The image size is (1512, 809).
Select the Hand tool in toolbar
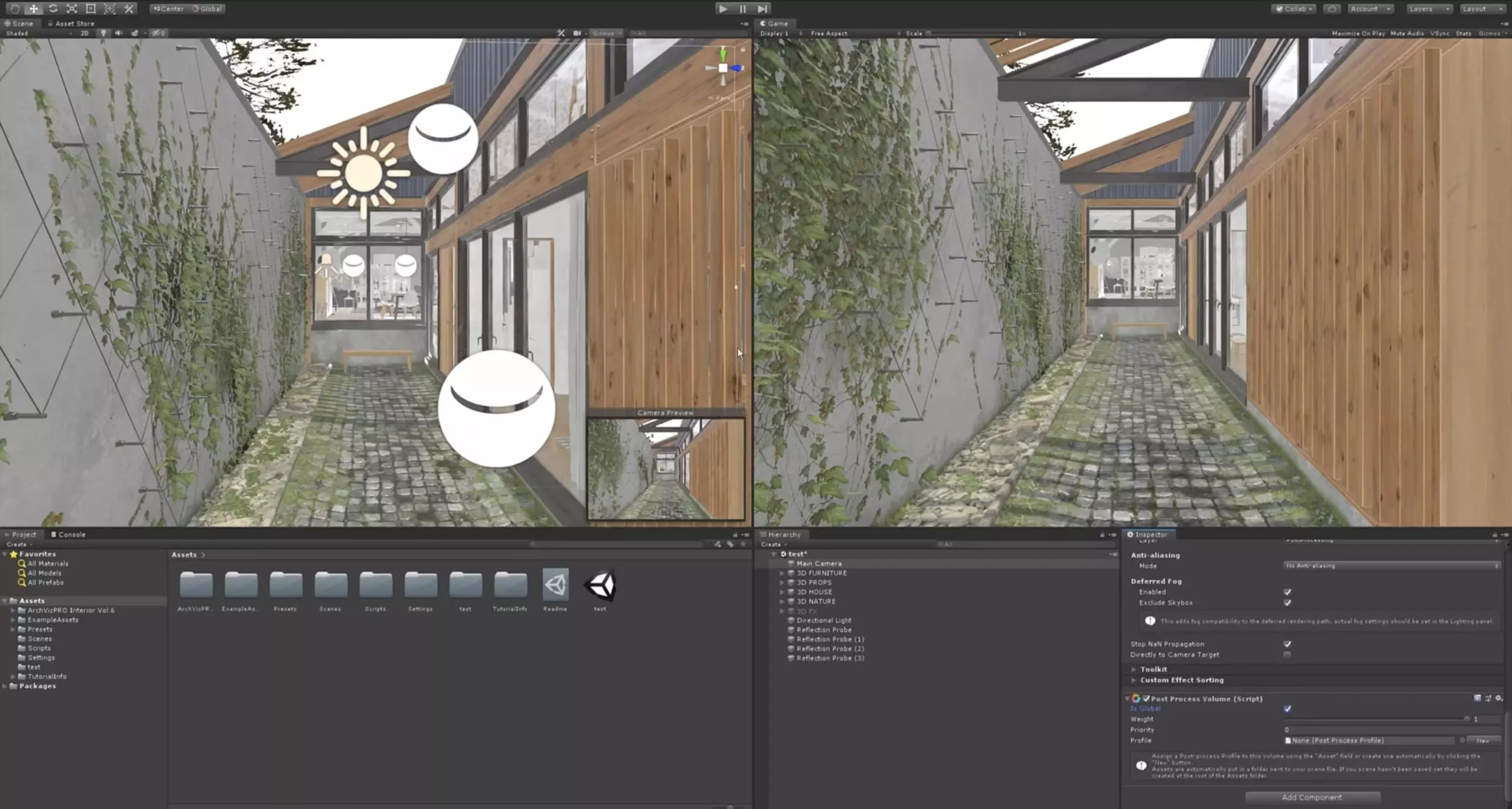15,9
